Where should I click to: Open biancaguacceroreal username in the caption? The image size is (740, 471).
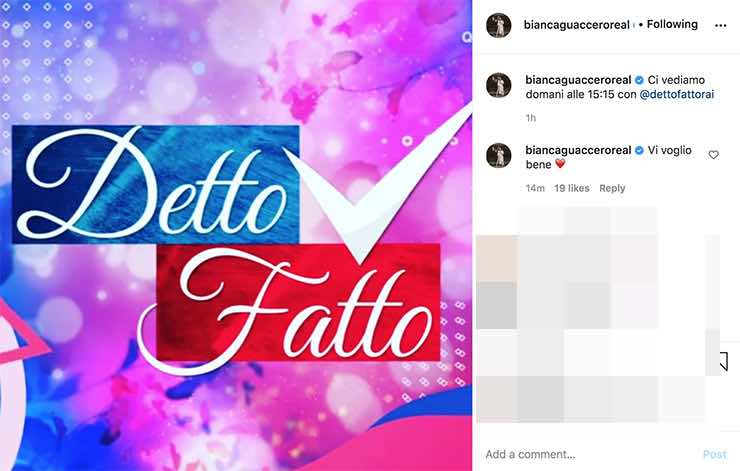pyautogui.click(x=578, y=80)
